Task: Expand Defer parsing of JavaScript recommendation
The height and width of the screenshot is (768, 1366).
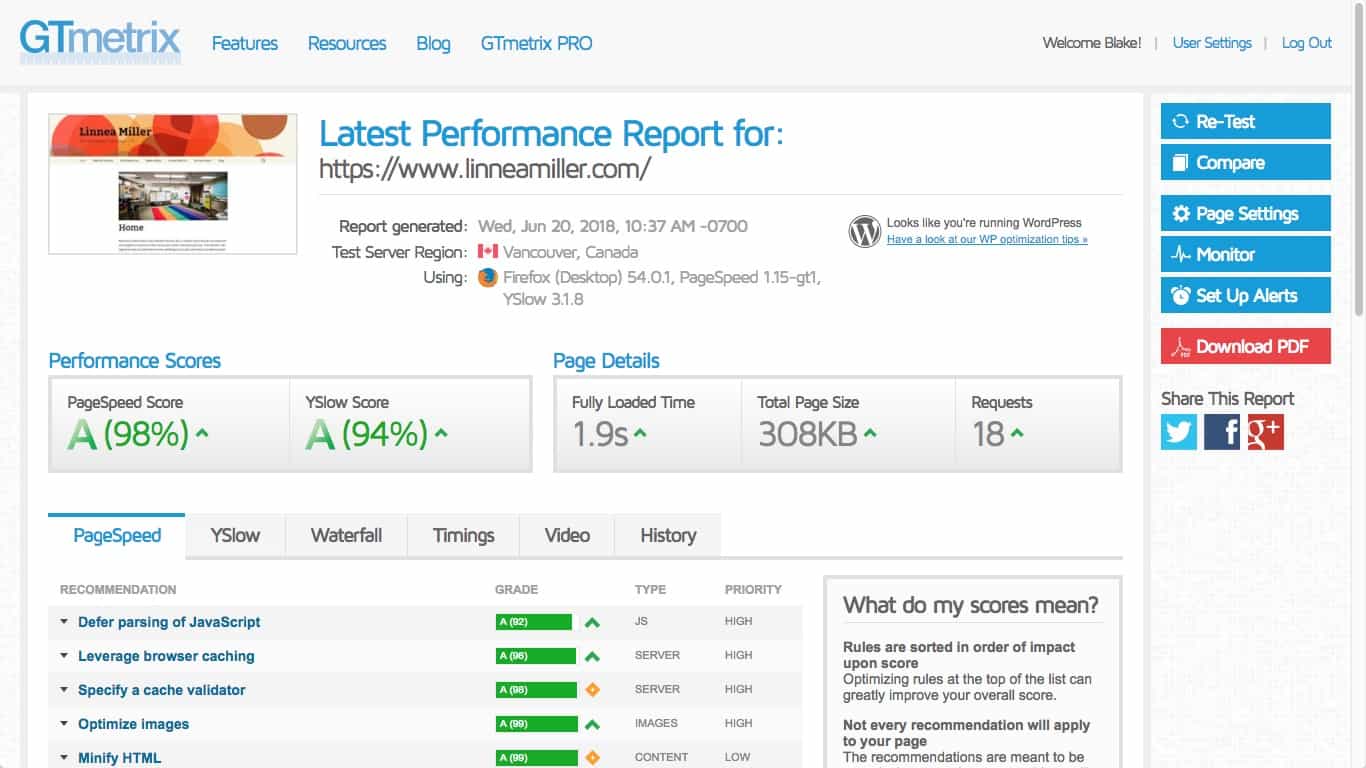Action: (x=65, y=622)
